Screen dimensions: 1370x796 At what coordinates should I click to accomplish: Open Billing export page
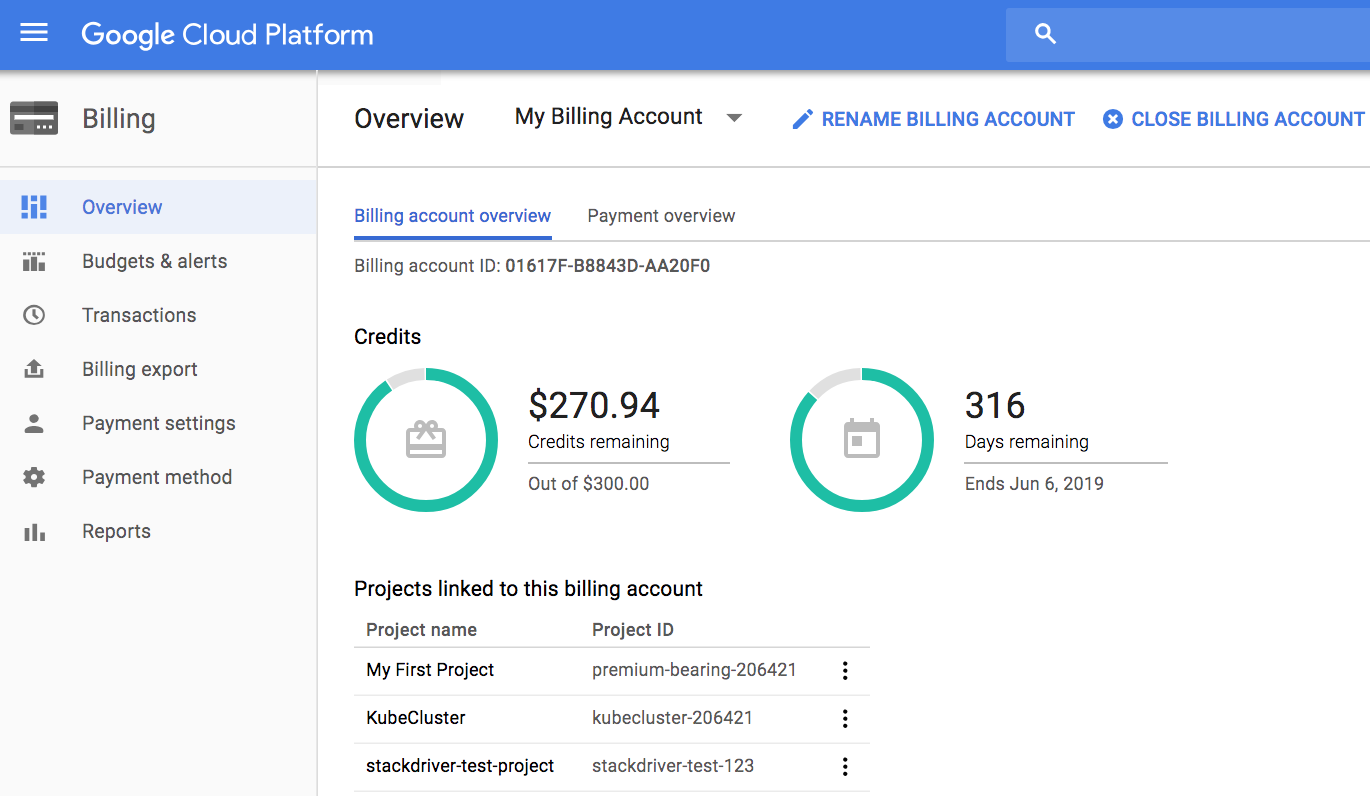tap(158, 369)
